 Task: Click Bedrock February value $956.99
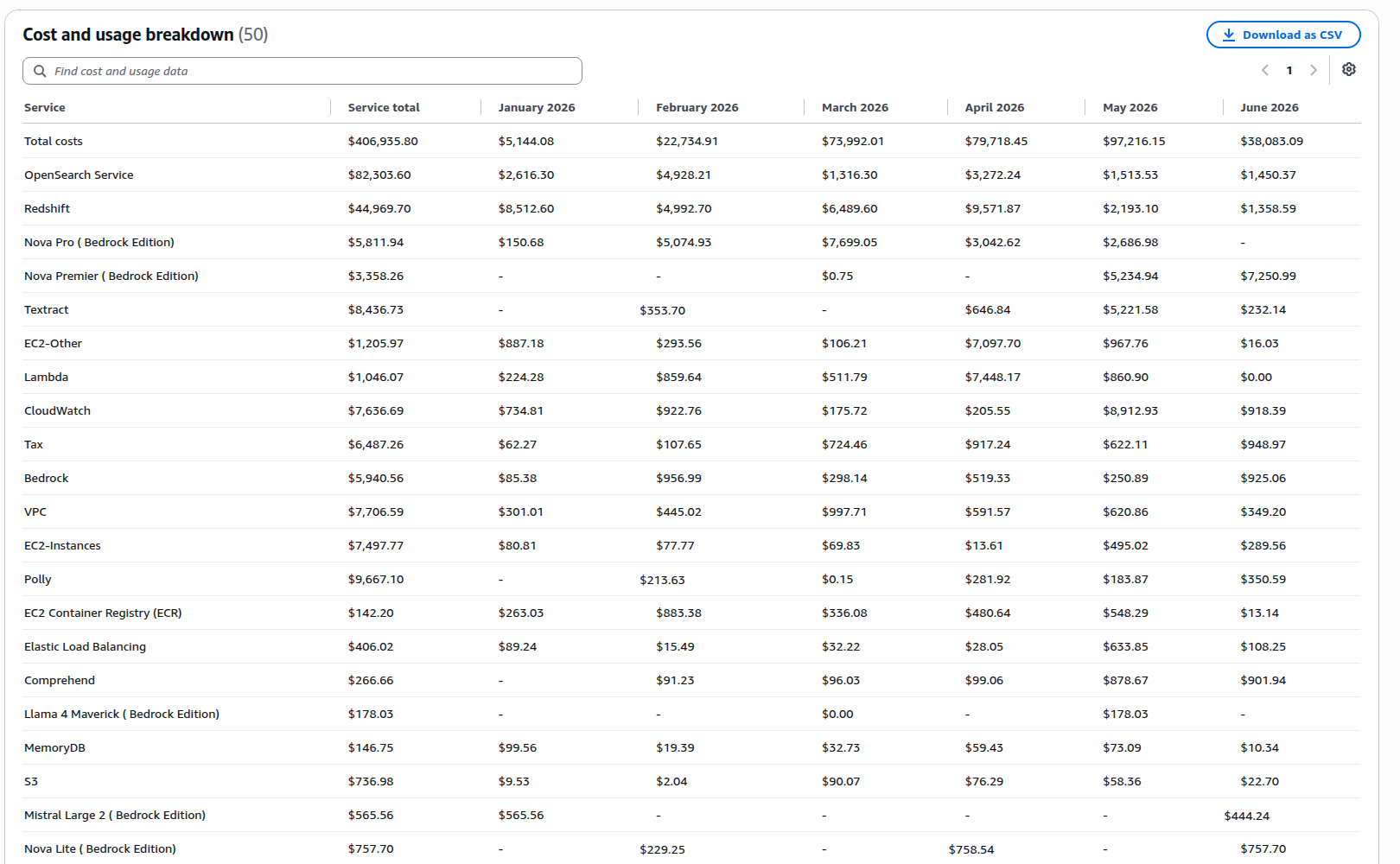click(x=678, y=478)
